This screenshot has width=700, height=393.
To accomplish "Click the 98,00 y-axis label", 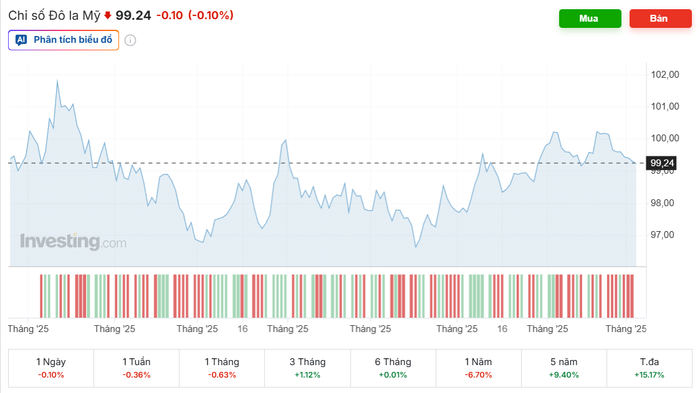I will tap(662, 203).
